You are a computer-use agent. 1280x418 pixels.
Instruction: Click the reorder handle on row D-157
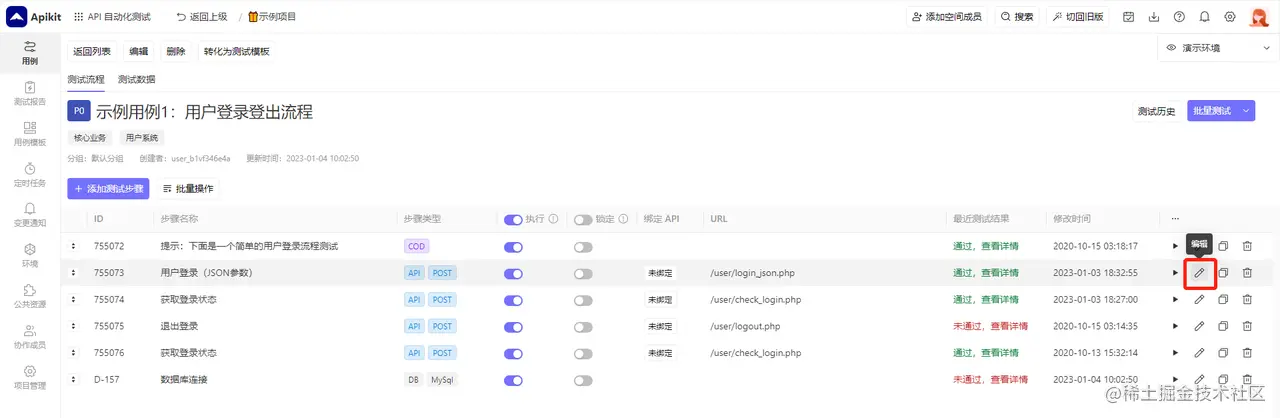pyautogui.click(x=73, y=380)
